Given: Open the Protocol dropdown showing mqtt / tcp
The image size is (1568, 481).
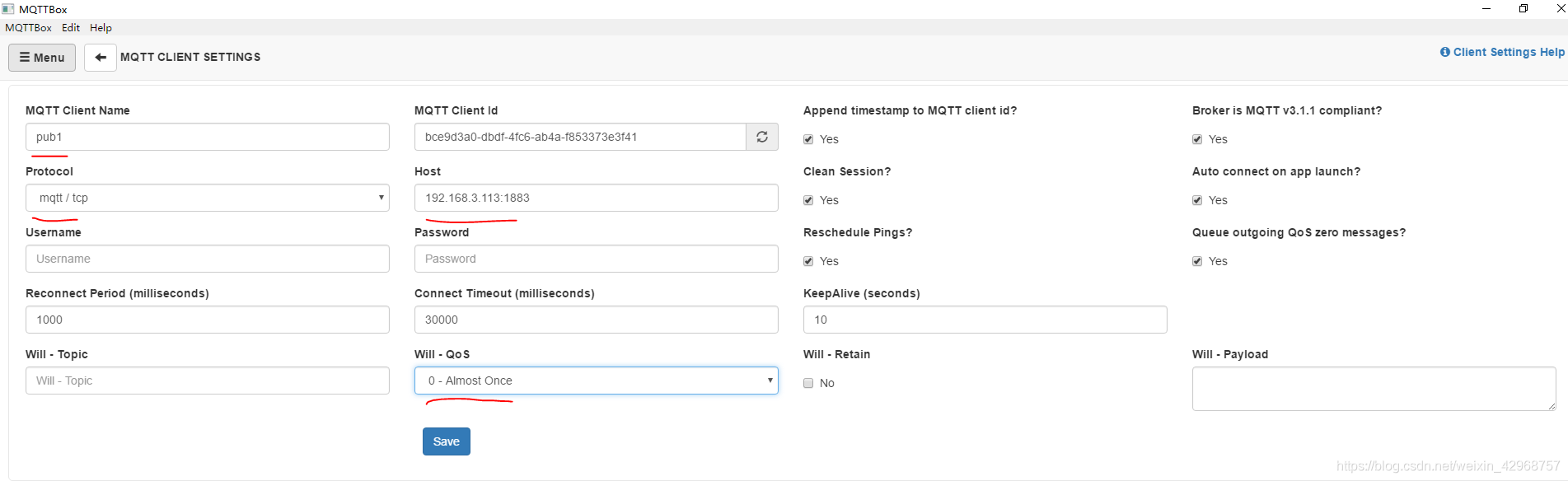Looking at the screenshot, I should click(x=208, y=198).
